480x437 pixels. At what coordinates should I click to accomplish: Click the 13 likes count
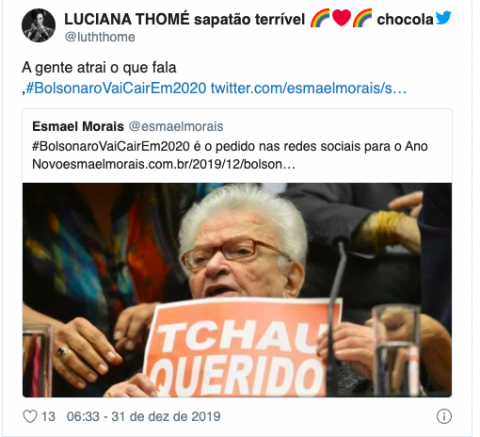pyautogui.click(x=48, y=417)
